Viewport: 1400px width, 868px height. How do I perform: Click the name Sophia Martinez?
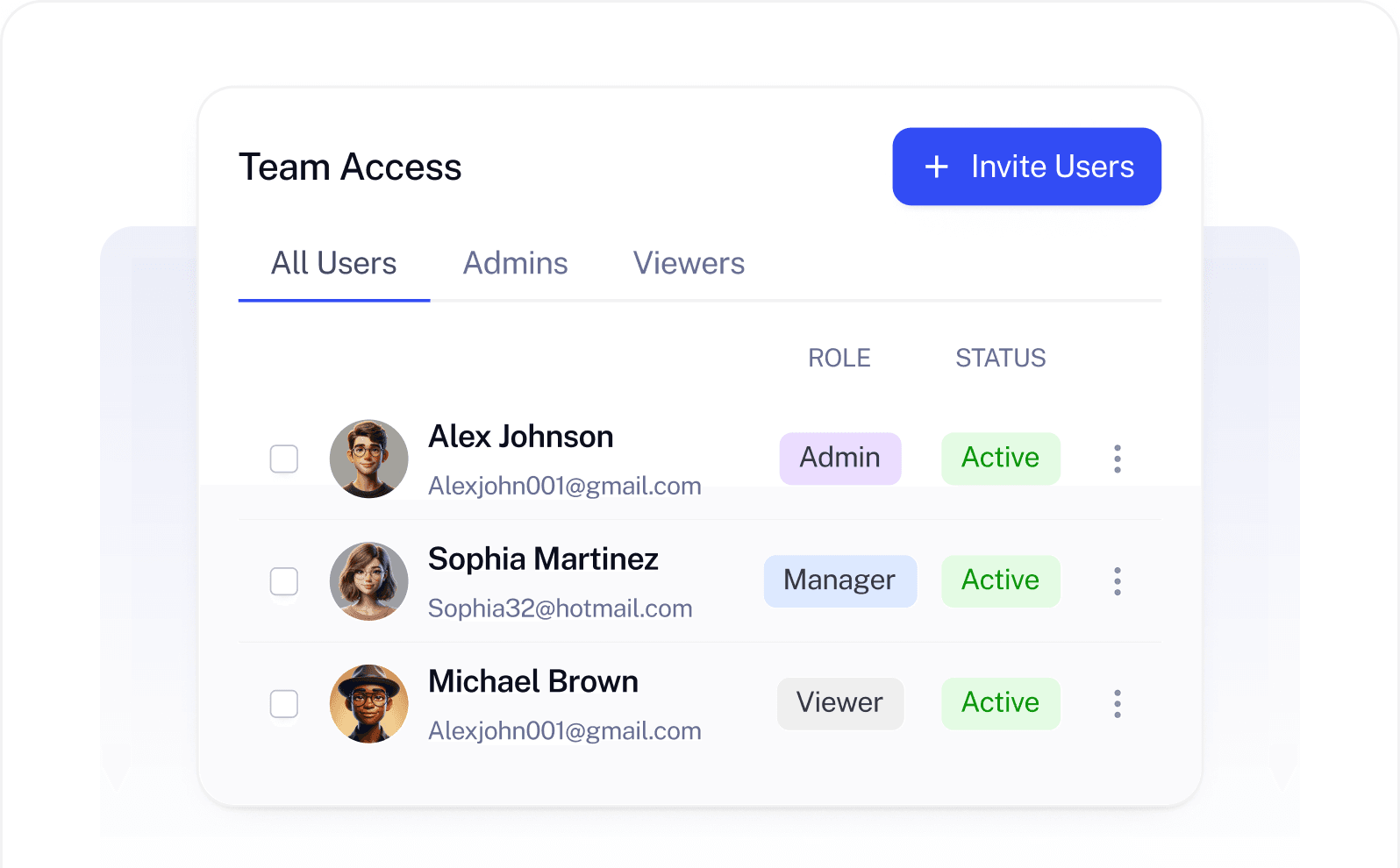543,559
